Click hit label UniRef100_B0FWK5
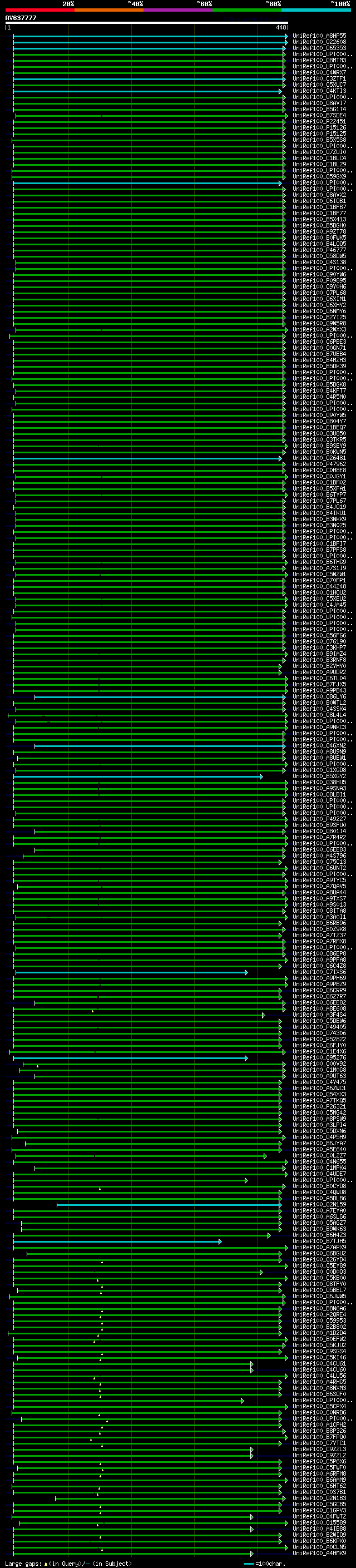356x1568 pixels. click(319, 238)
